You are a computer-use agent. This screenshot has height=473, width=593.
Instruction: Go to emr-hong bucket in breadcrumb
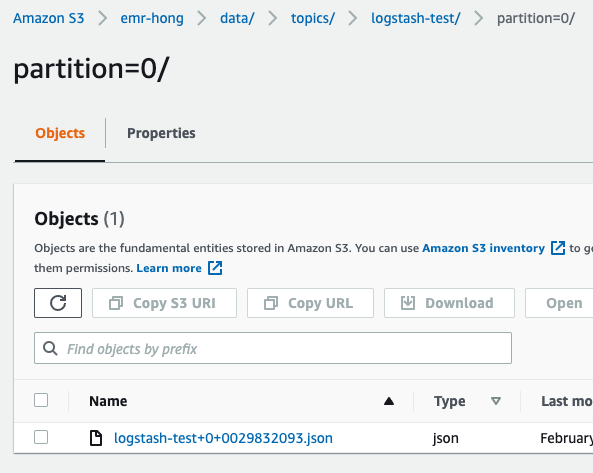click(152, 18)
